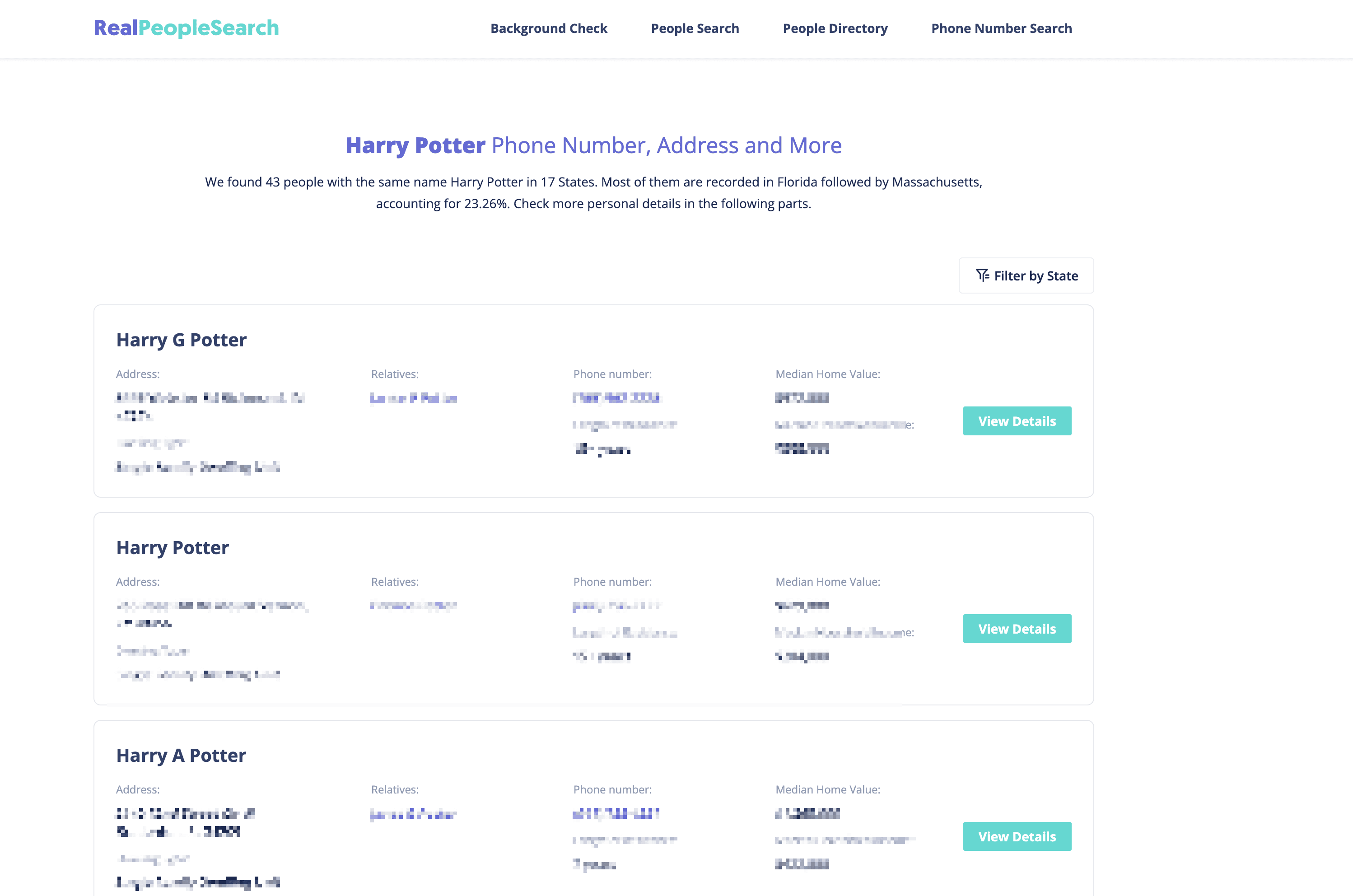Click the Harry A Potter name heading

(x=181, y=756)
